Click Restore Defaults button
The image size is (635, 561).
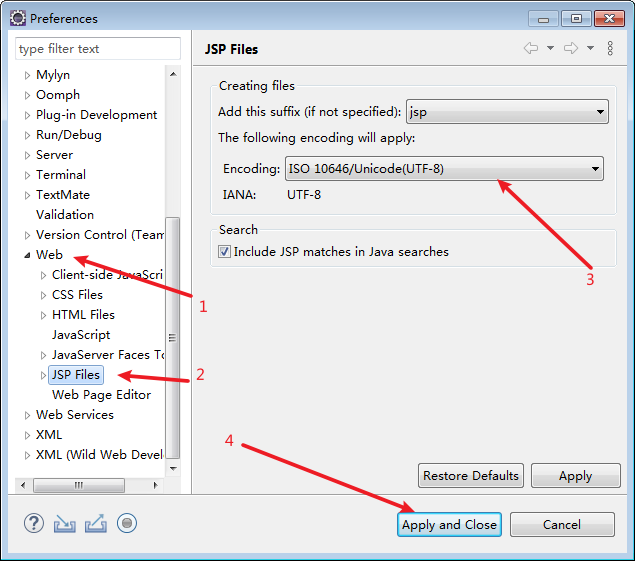(x=471, y=476)
